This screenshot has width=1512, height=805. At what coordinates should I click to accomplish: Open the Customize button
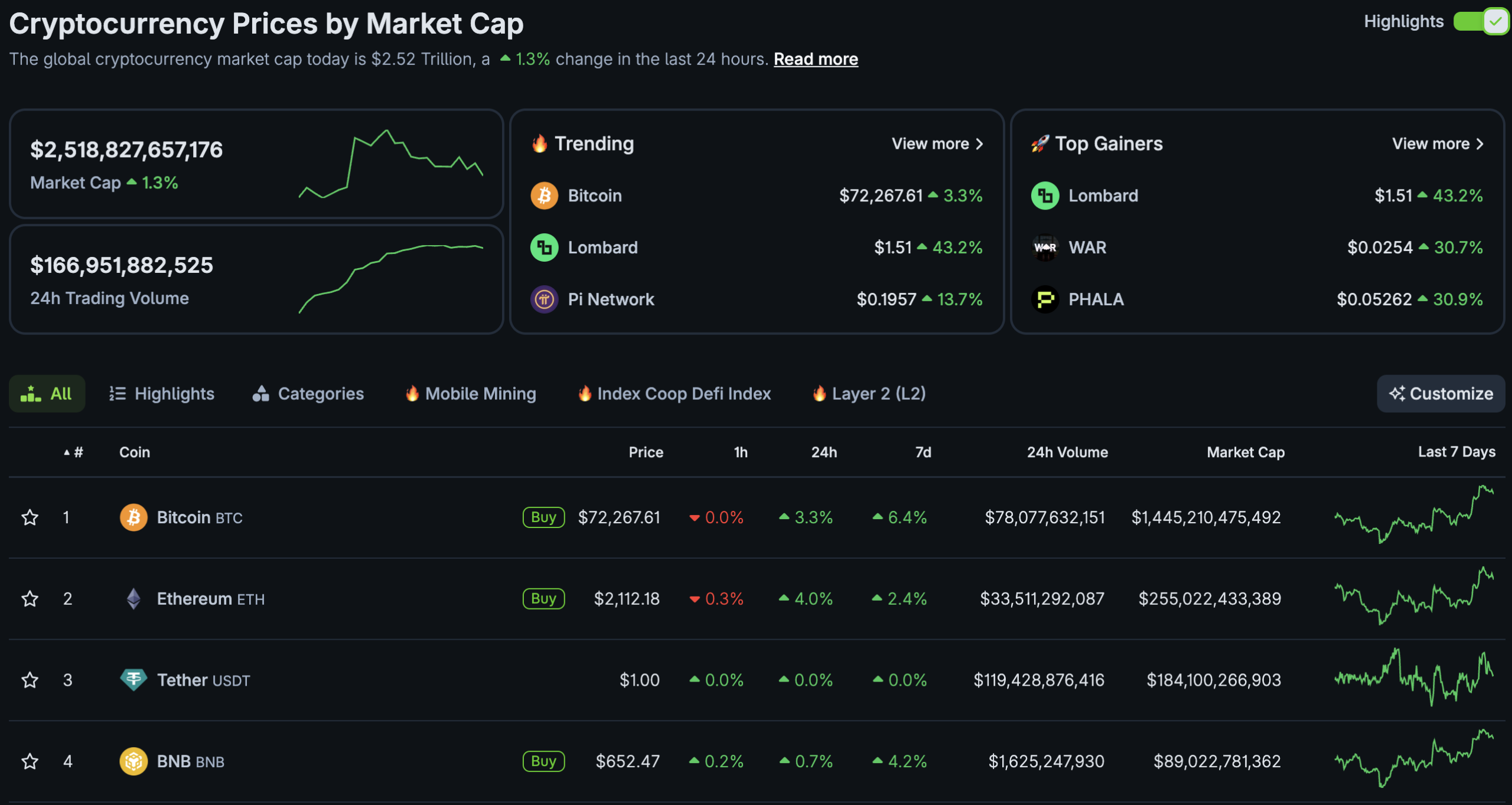pos(1441,394)
